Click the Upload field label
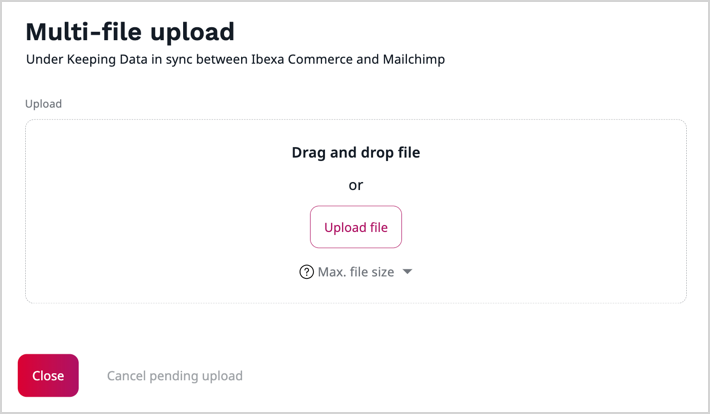The height and width of the screenshot is (414, 710). [x=43, y=103]
